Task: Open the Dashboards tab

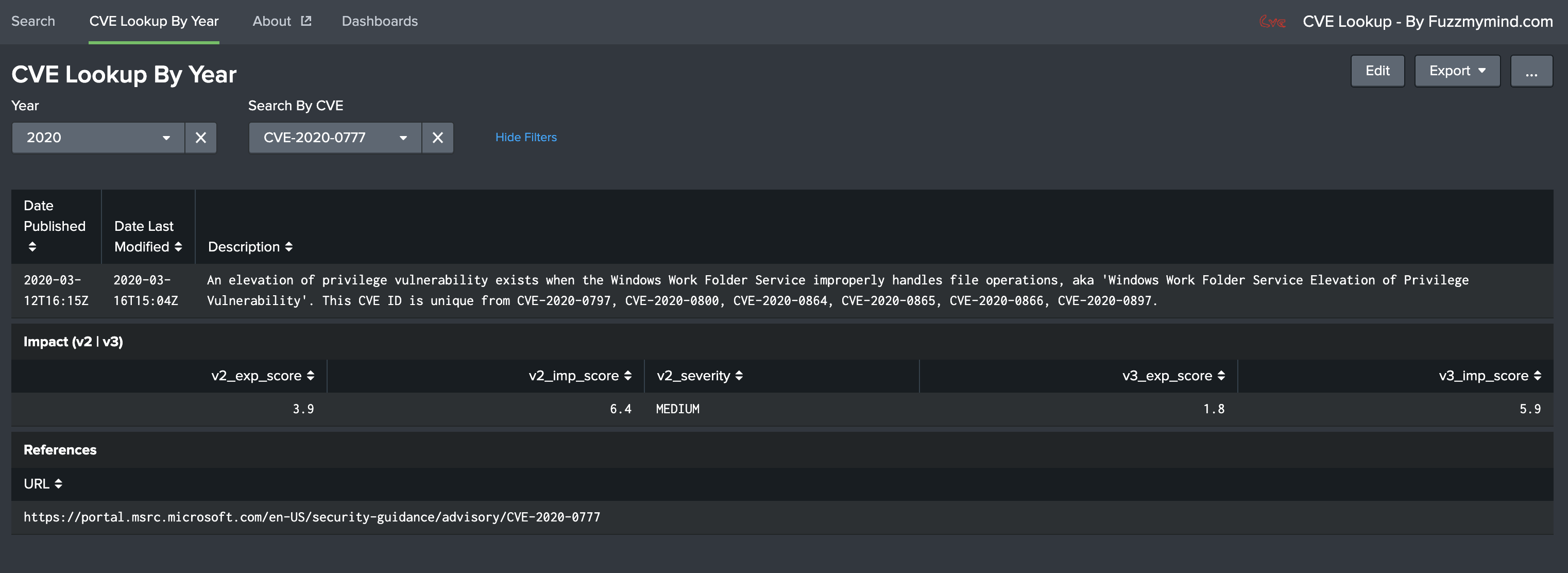Action: (379, 21)
